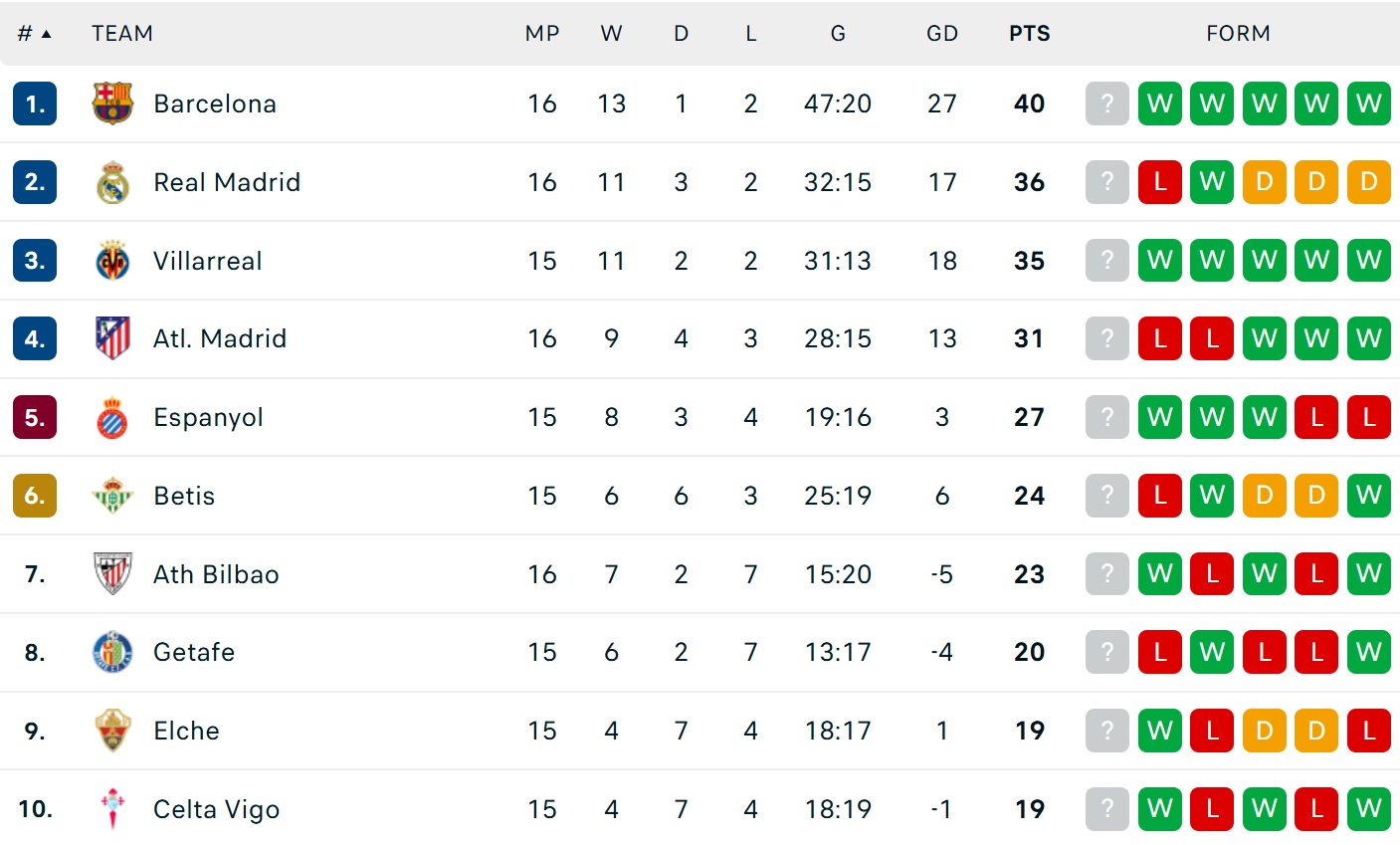Click Elche's last red loss form badge
The width and height of the screenshot is (1400, 845).
click(1368, 731)
